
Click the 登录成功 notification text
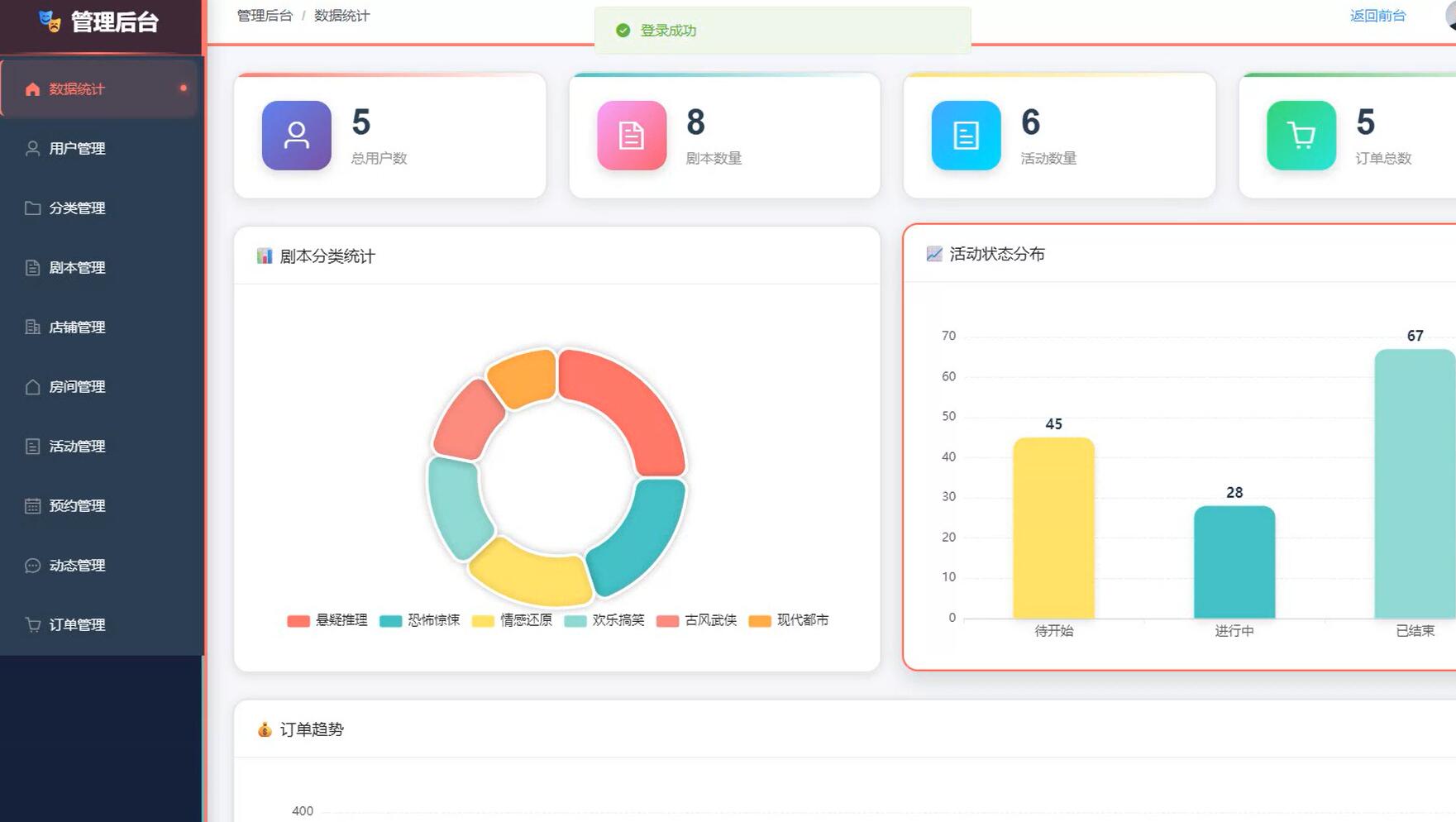pyautogui.click(x=668, y=31)
